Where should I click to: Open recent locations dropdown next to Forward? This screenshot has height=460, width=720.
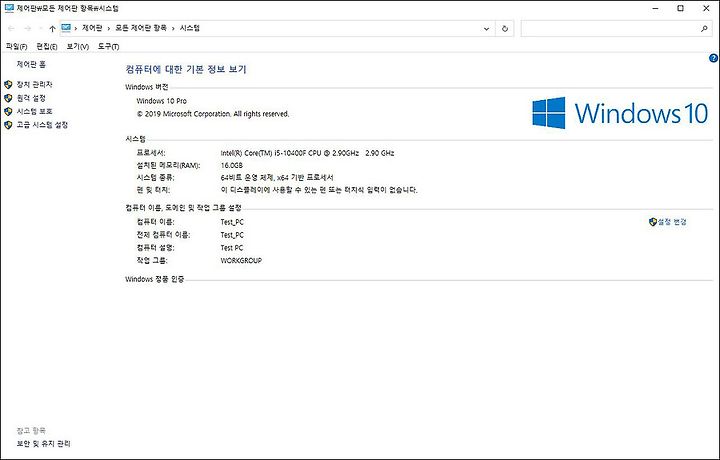[x=40, y=28]
